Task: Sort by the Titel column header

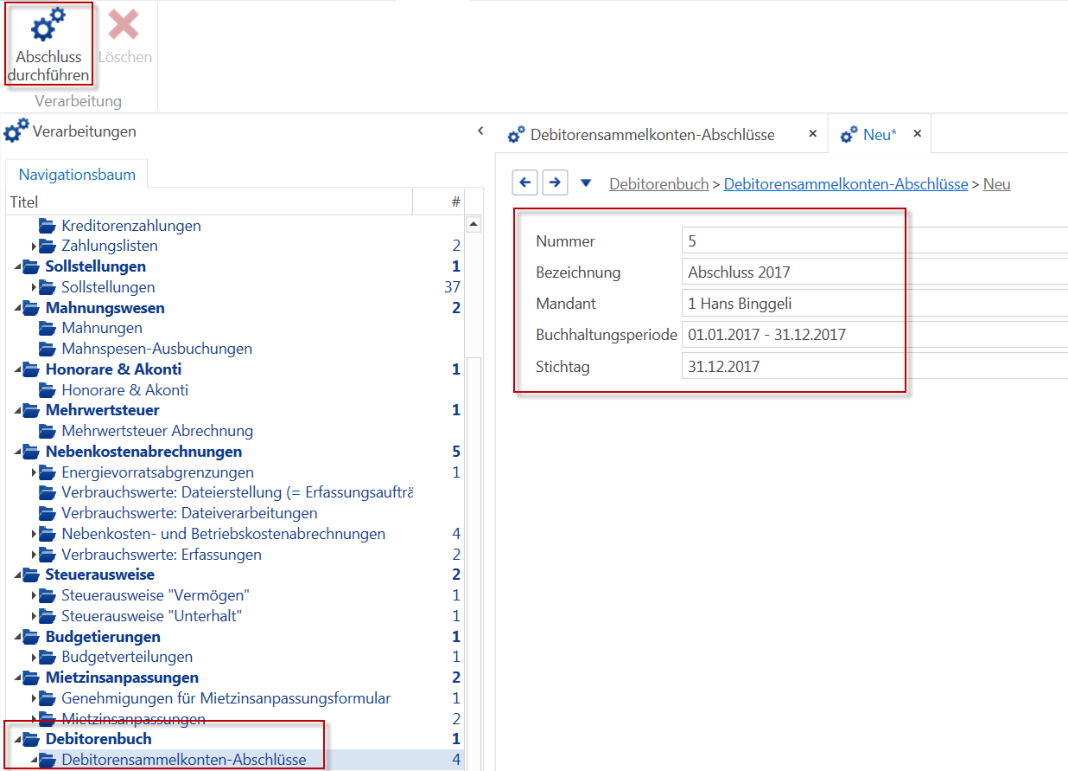Action: point(209,202)
